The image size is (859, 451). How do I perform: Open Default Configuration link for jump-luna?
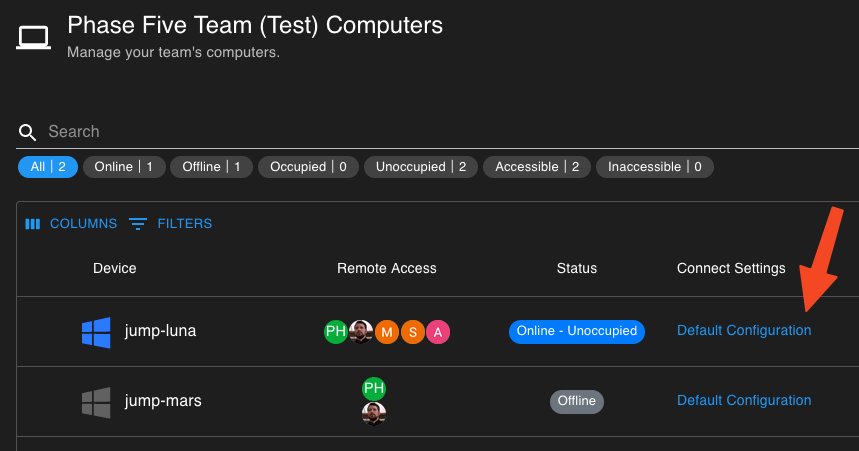[744, 330]
